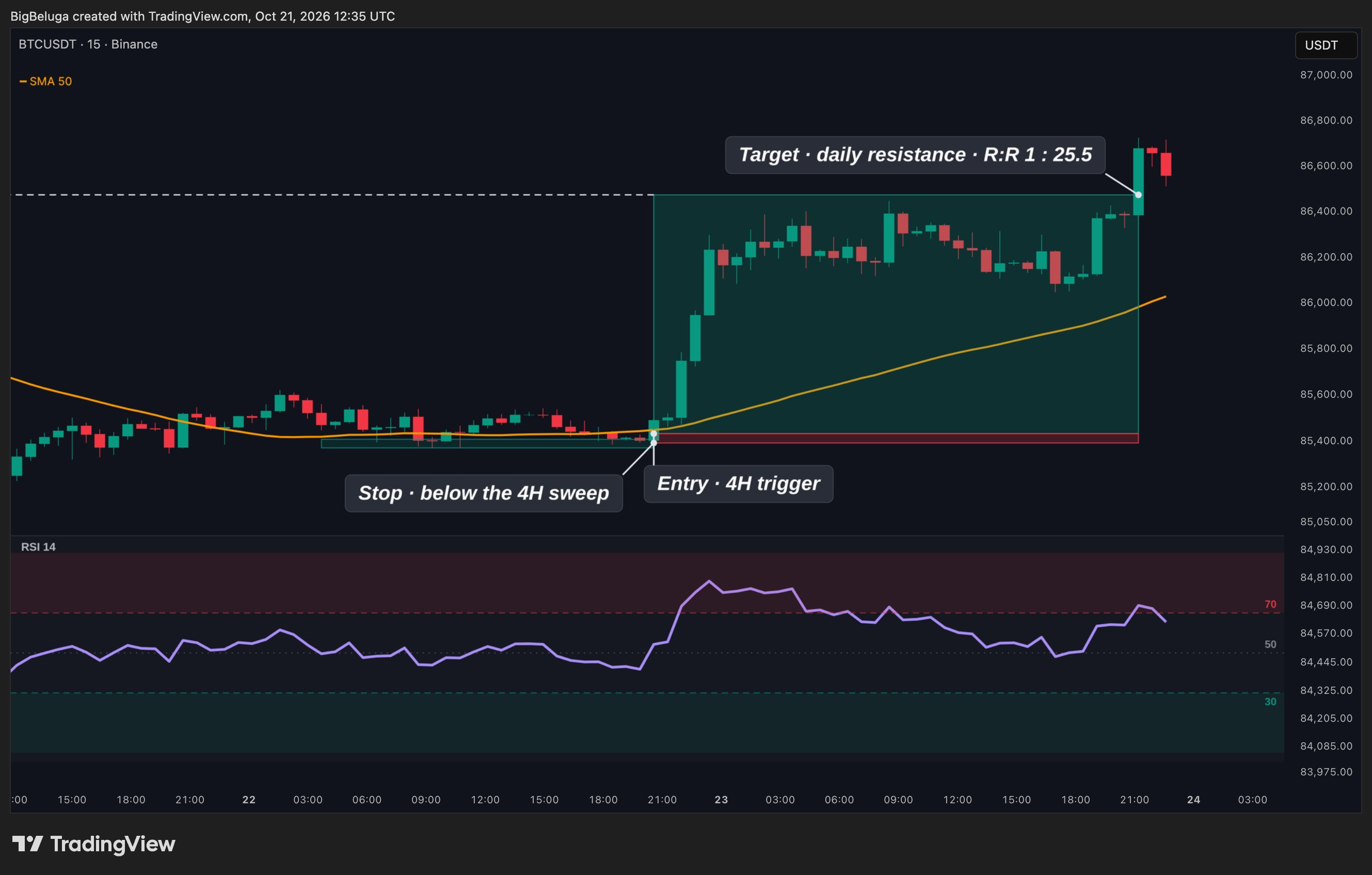1372x875 pixels.
Task: Click the date 24 on the time axis
Action: 1194,800
